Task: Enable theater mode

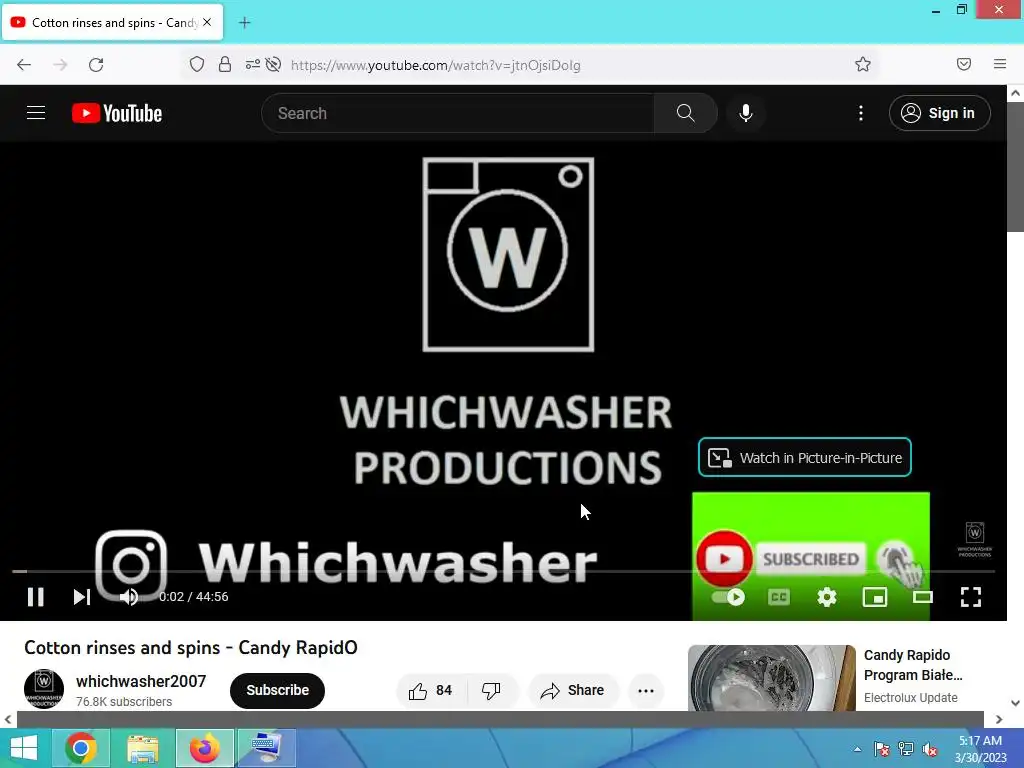Action: pyautogui.click(x=923, y=597)
